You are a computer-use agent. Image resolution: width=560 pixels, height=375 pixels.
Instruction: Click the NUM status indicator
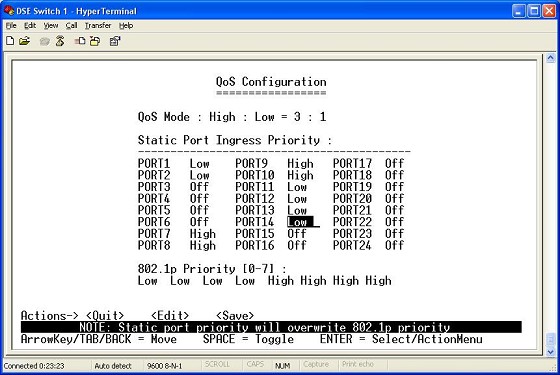point(282,366)
